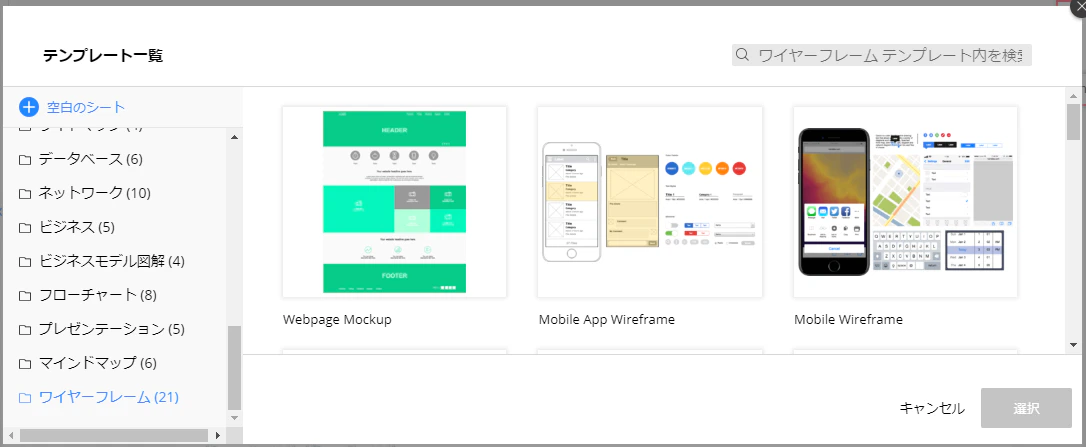Select the ワイヤーフレーム (21) category
Image resolution: width=1086 pixels, height=447 pixels.
tap(109, 397)
